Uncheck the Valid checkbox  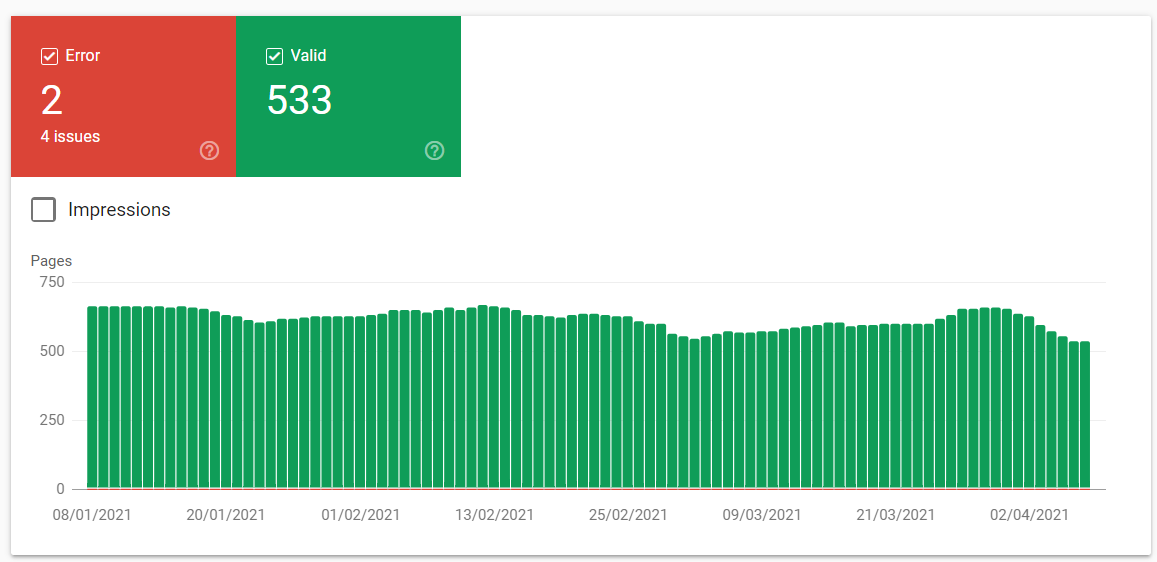point(274,56)
